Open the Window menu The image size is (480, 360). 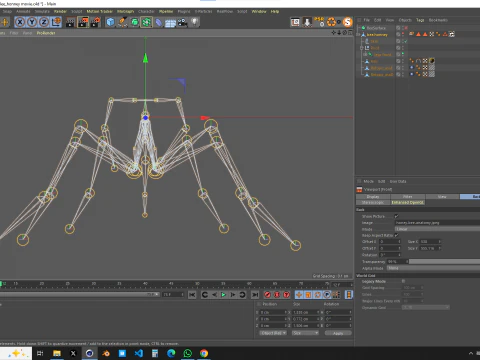coord(259,11)
